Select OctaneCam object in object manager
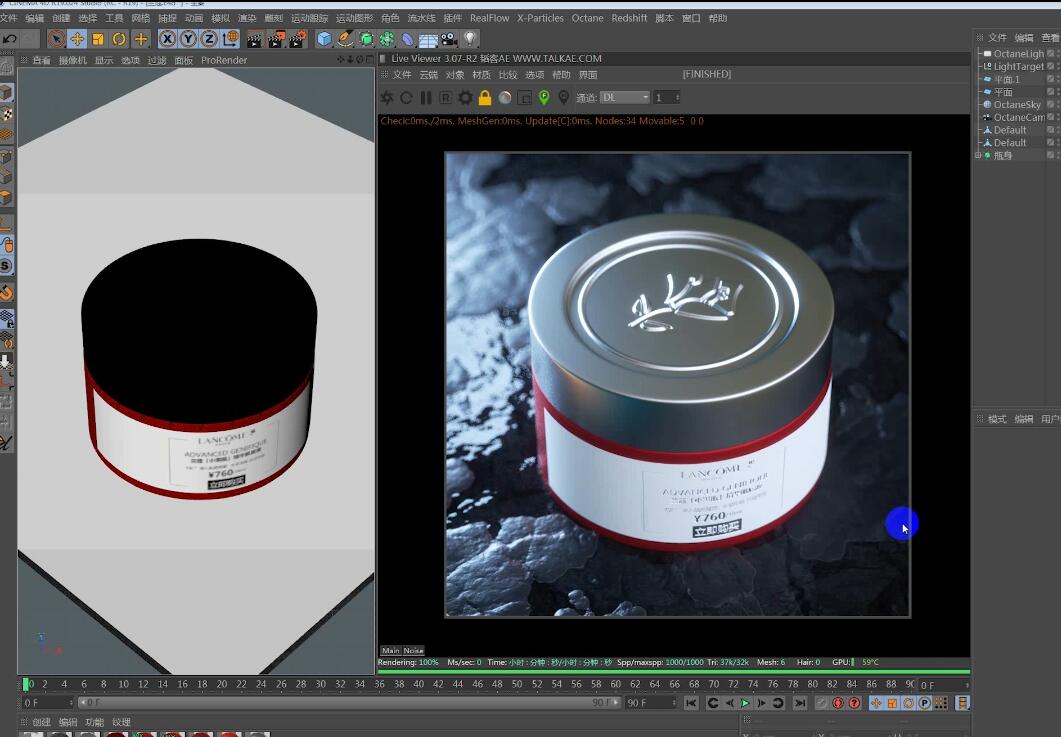The height and width of the screenshot is (737, 1061). (1018, 117)
